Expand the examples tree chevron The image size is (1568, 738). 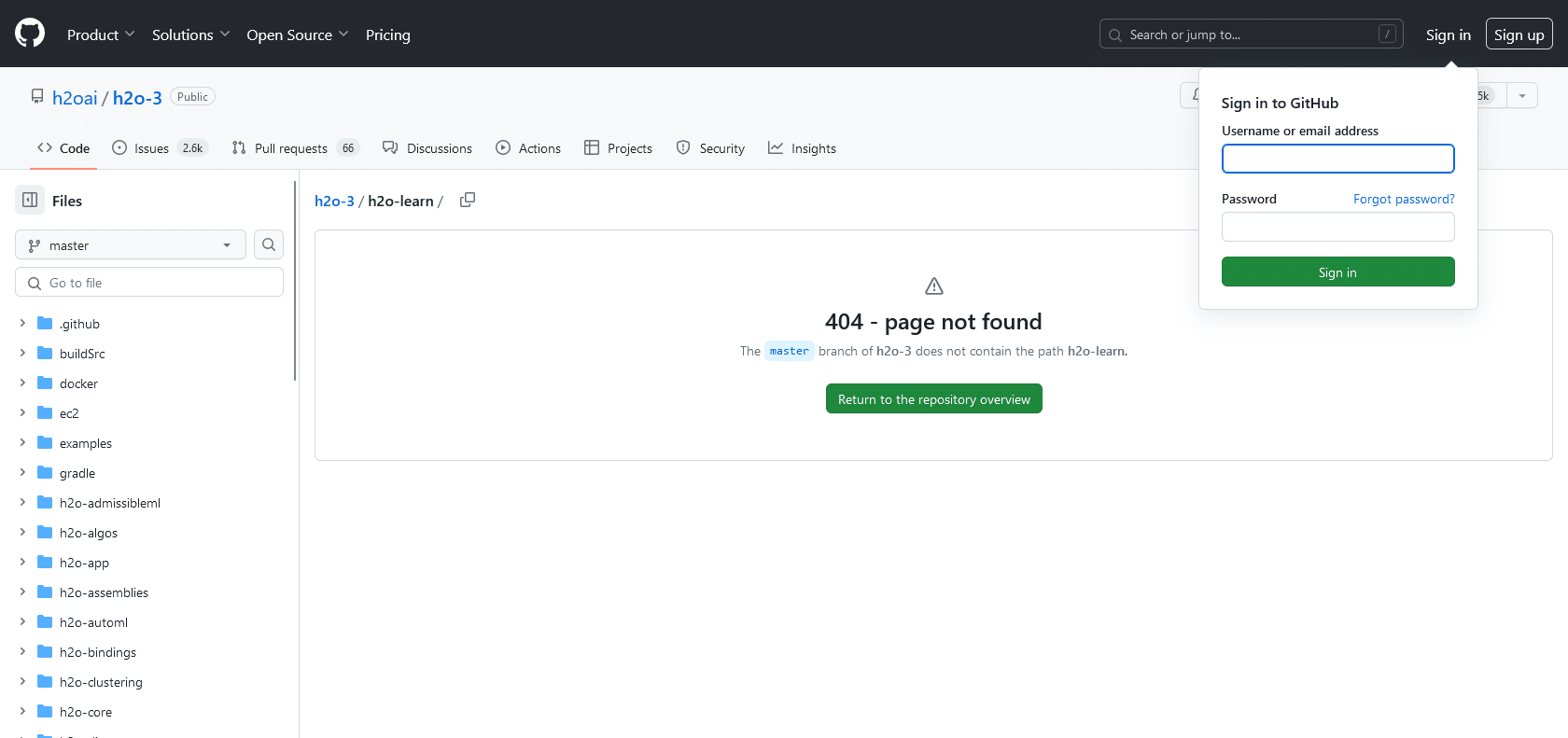pyautogui.click(x=22, y=442)
